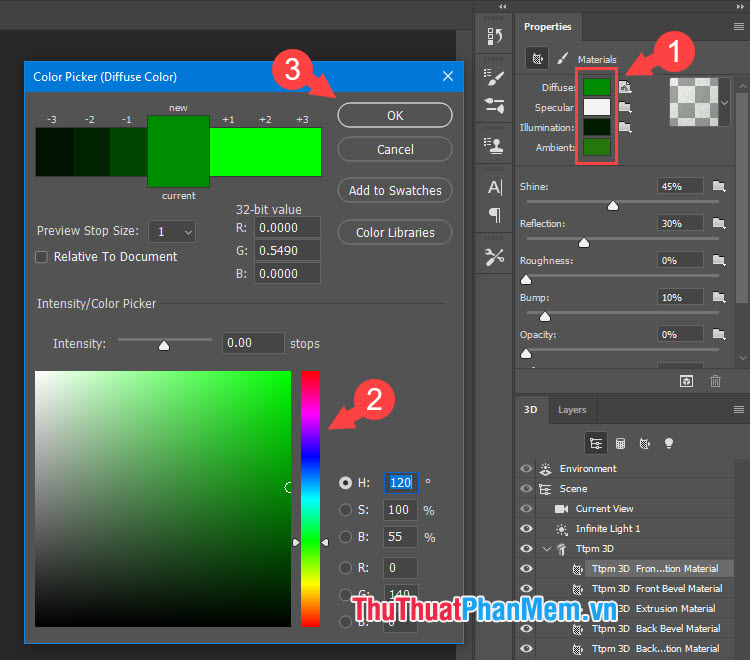Viewport: 750px width, 660px height.
Task: Close the Color Picker dialog
Action: pyautogui.click(x=448, y=76)
